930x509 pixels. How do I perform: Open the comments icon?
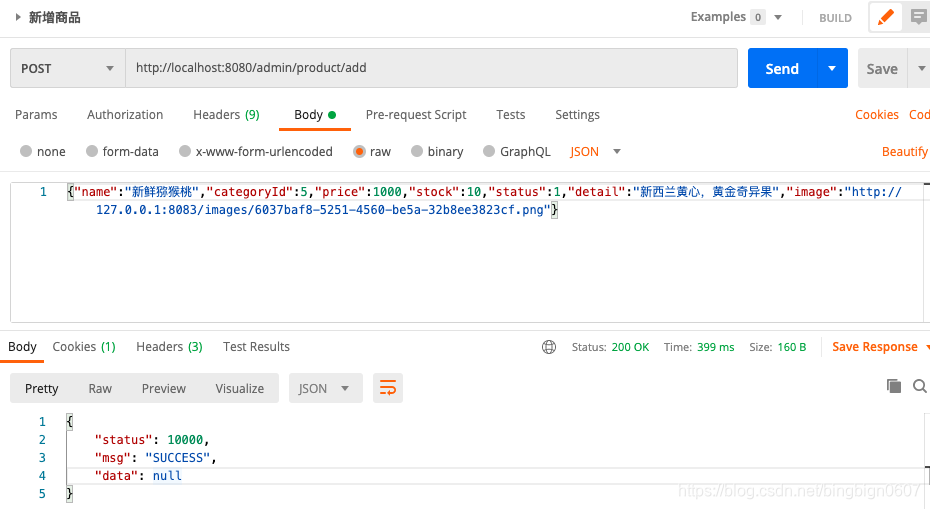919,17
